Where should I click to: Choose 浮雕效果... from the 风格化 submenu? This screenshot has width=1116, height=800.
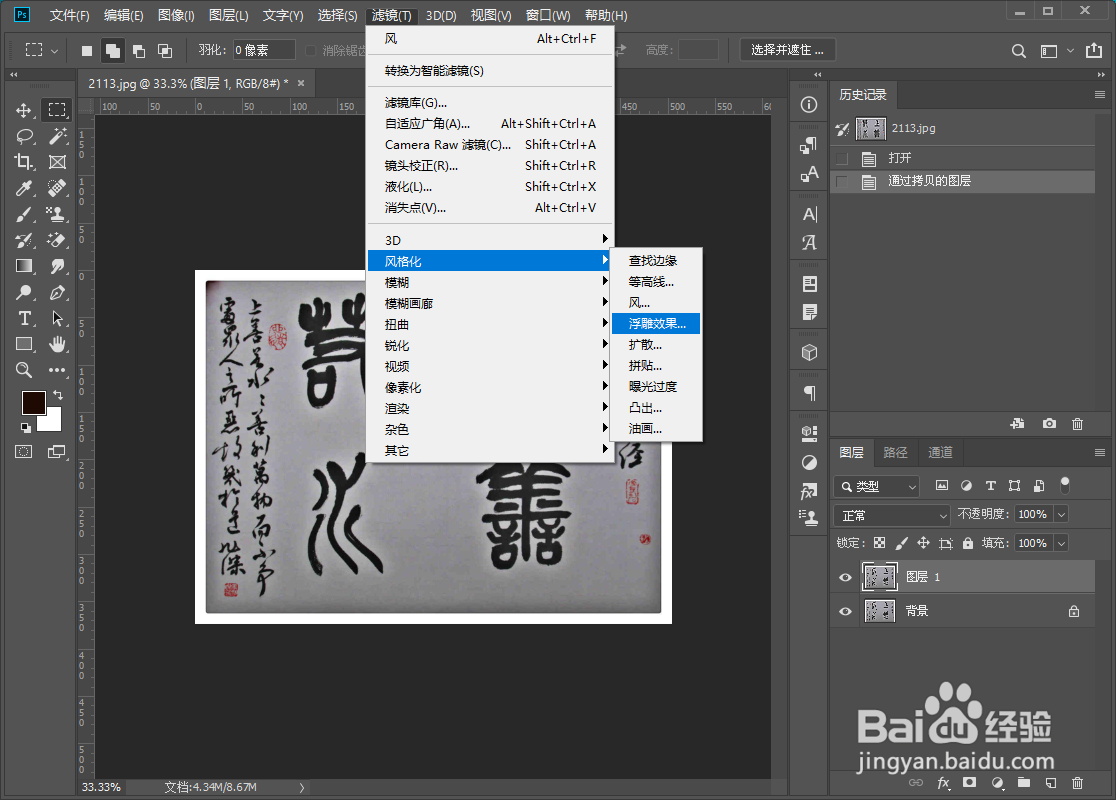[656, 324]
